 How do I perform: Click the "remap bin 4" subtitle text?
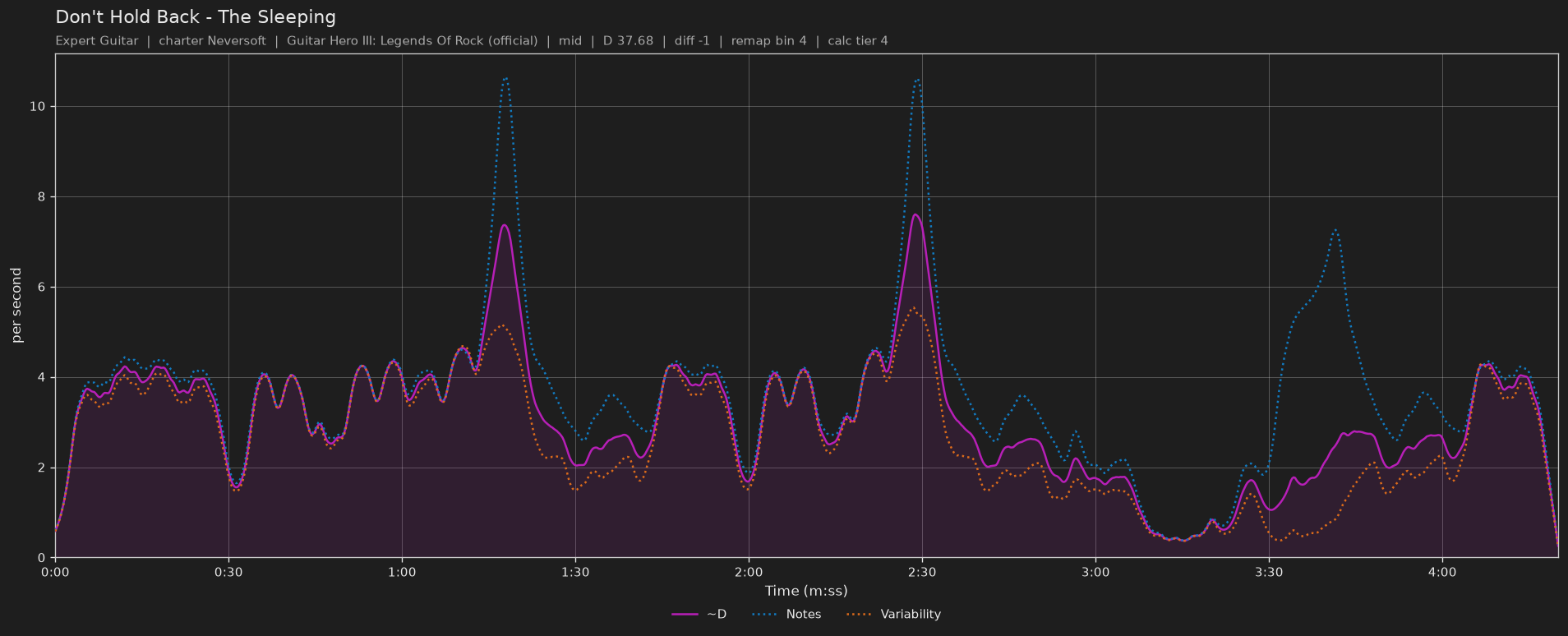[769, 41]
